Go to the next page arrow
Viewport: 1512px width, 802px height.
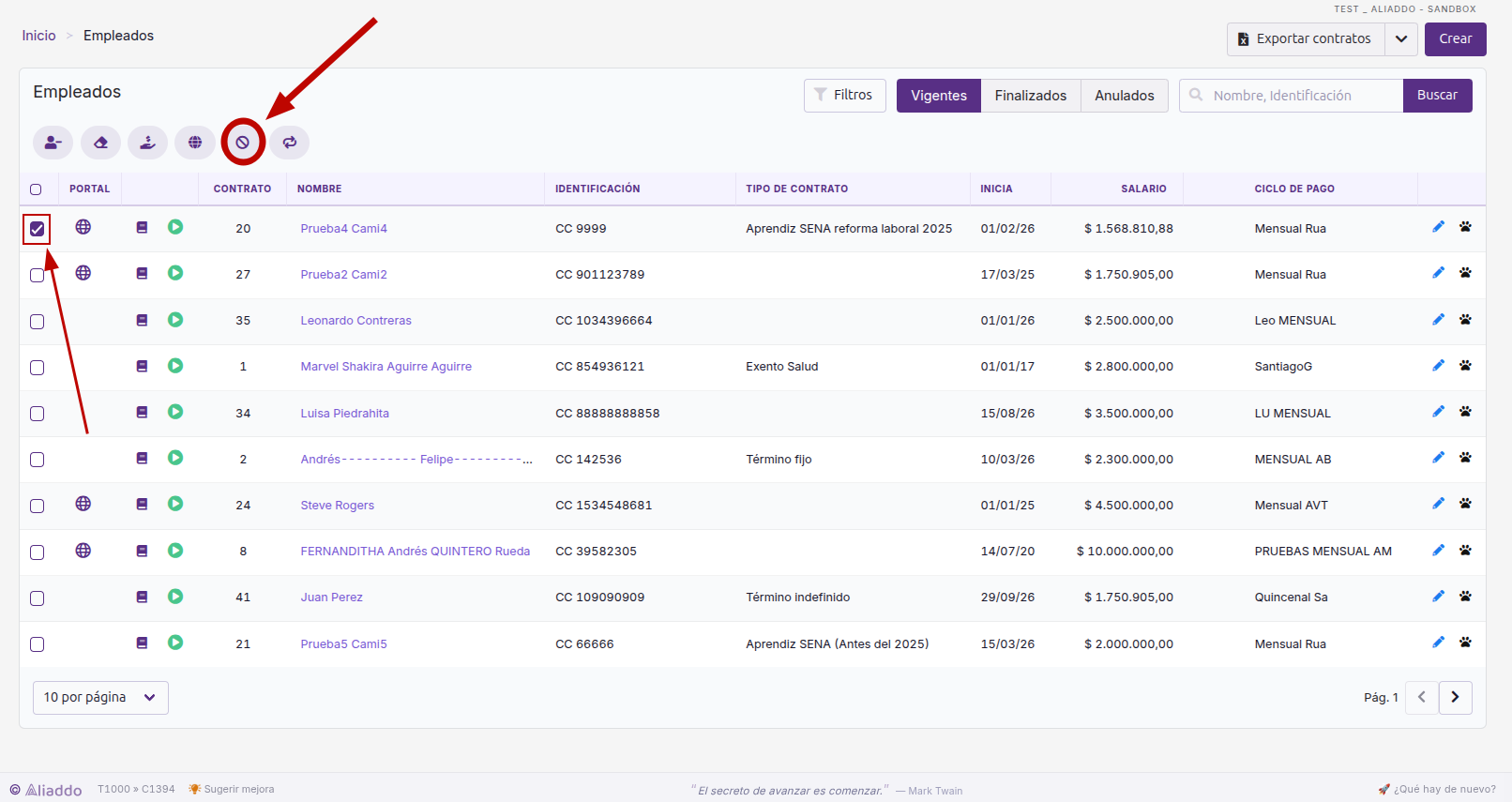(x=1455, y=698)
